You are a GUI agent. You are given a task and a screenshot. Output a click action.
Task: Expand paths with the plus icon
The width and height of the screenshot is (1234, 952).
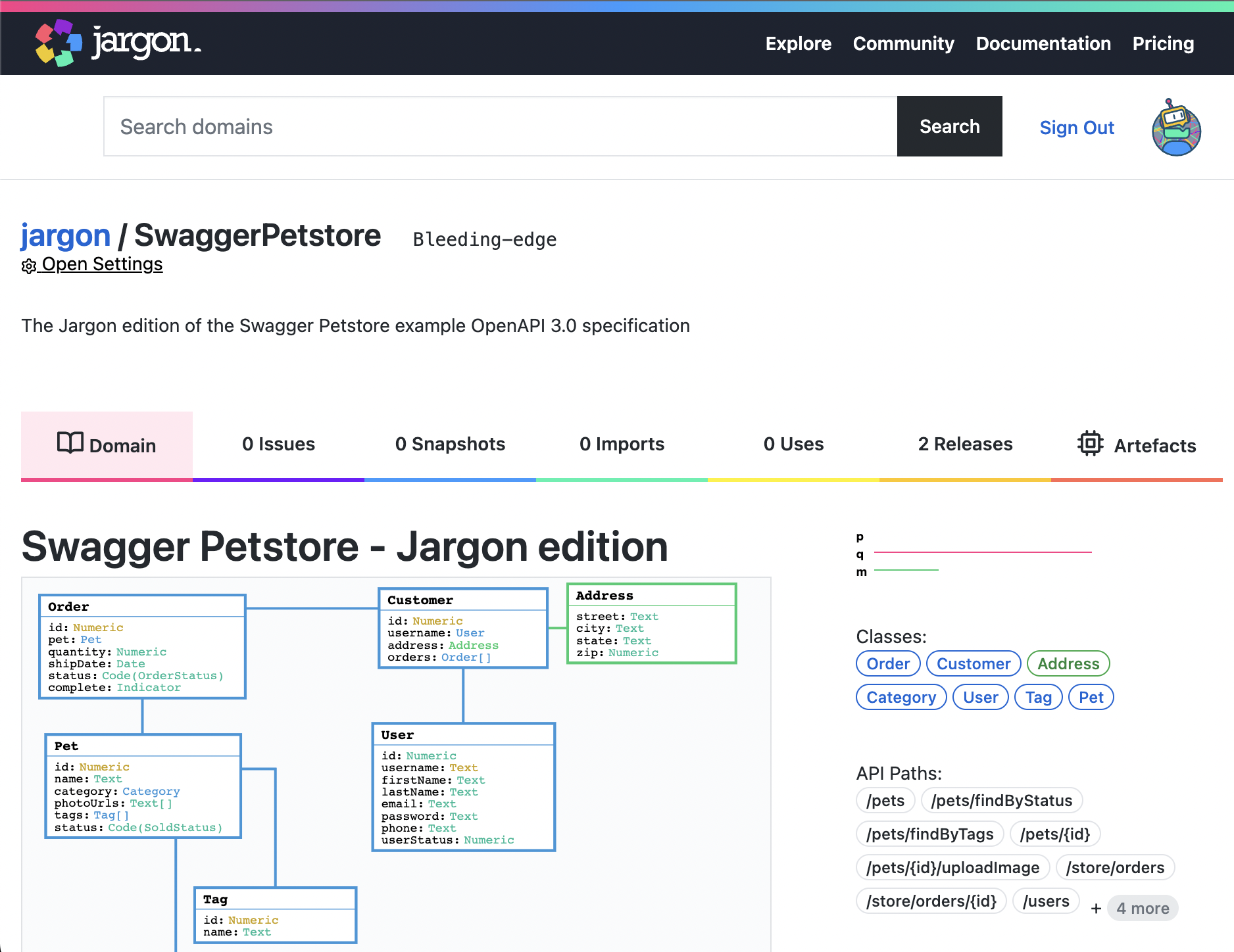(1096, 909)
